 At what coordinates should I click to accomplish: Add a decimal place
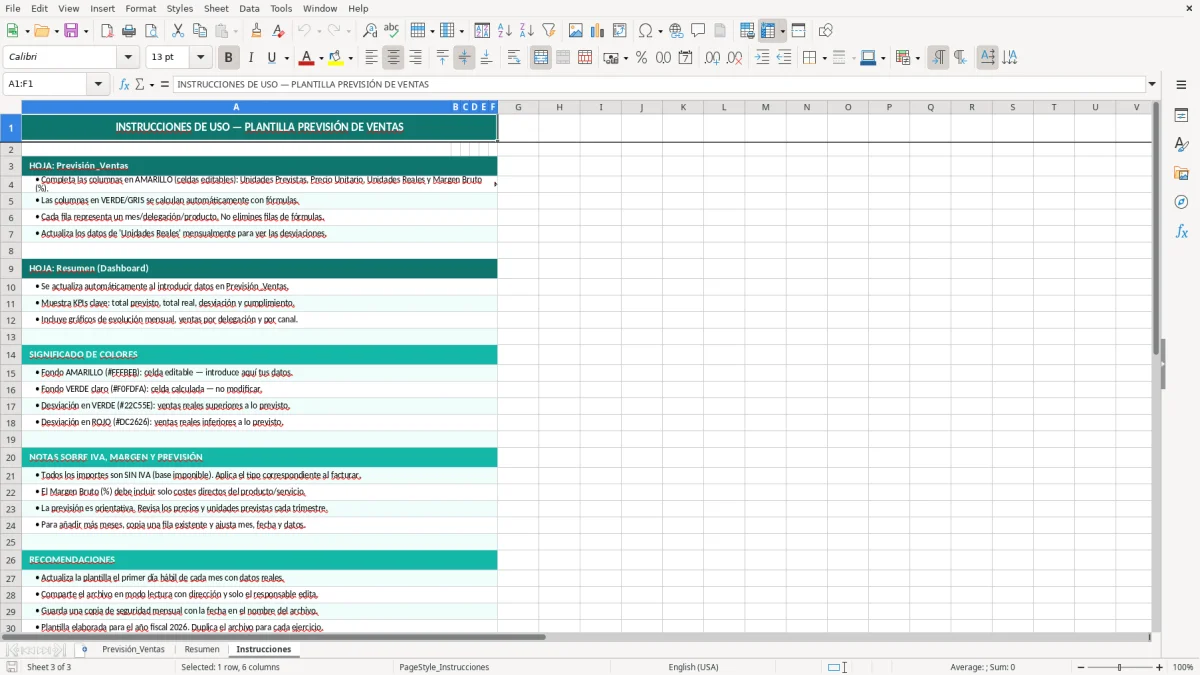[x=712, y=58]
